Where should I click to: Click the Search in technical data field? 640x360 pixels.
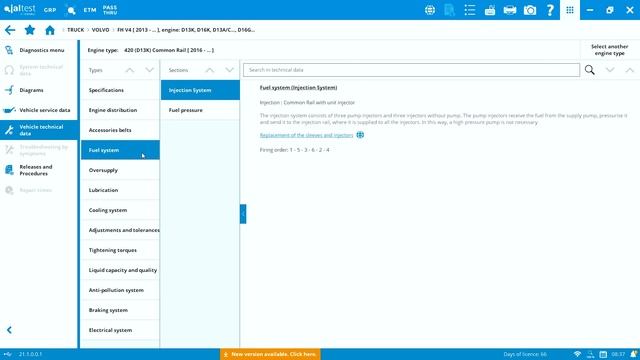point(411,70)
